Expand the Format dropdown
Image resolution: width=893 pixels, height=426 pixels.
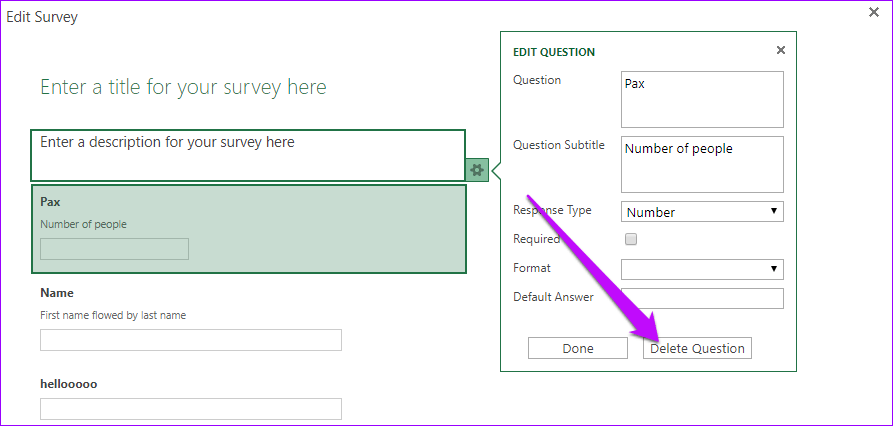click(x=701, y=269)
